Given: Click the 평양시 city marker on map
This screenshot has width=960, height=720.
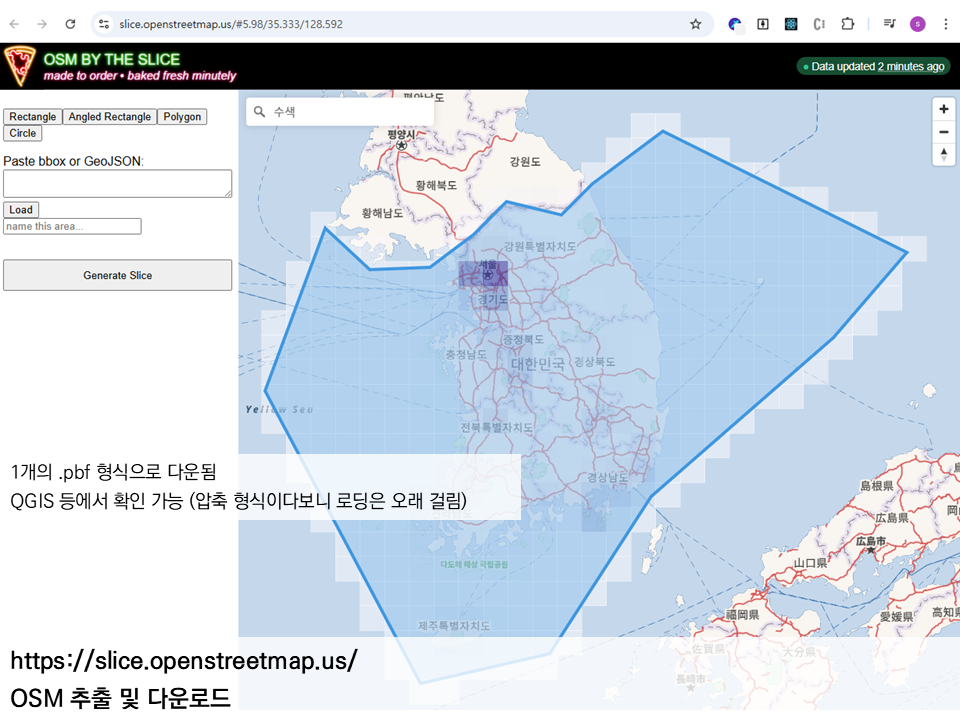Looking at the screenshot, I should tap(401, 144).
